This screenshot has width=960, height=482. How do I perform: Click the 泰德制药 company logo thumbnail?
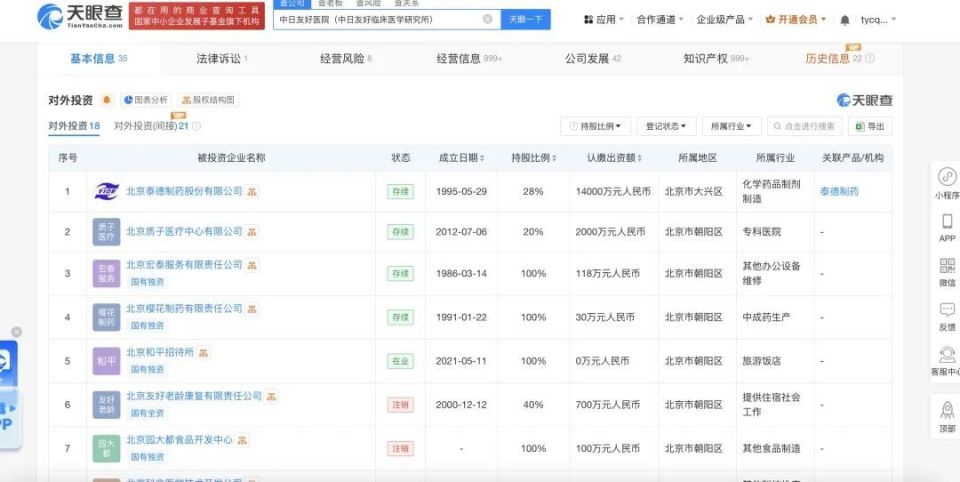[107, 192]
